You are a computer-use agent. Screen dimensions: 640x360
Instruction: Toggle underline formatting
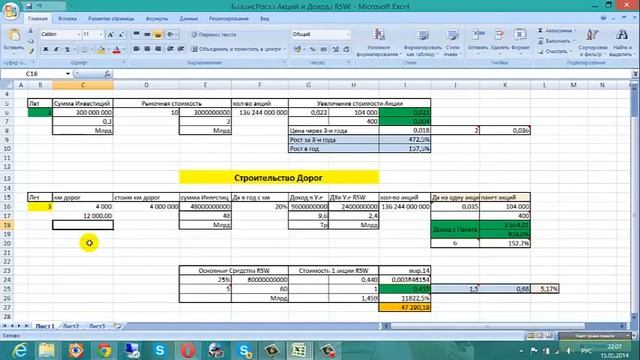pos(67,49)
